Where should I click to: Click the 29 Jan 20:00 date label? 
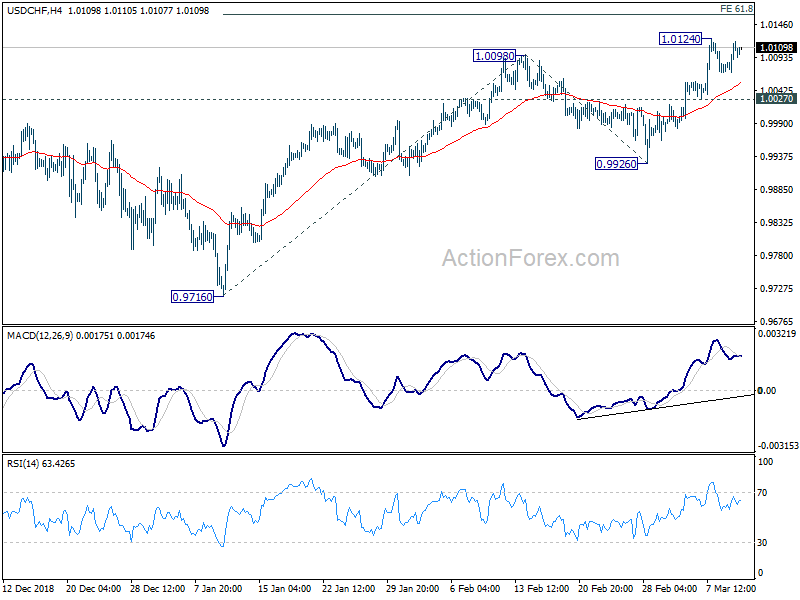(413, 588)
